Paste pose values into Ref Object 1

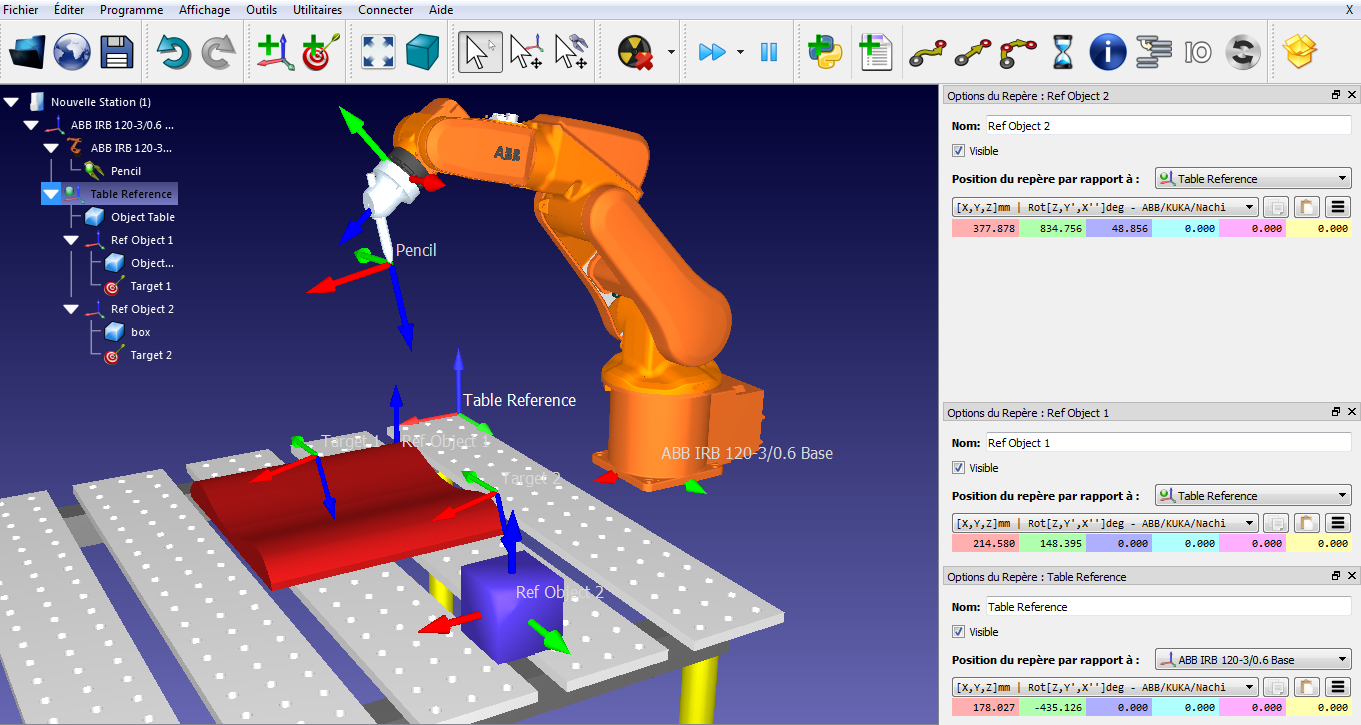pyautogui.click(x=1307, y=523)
